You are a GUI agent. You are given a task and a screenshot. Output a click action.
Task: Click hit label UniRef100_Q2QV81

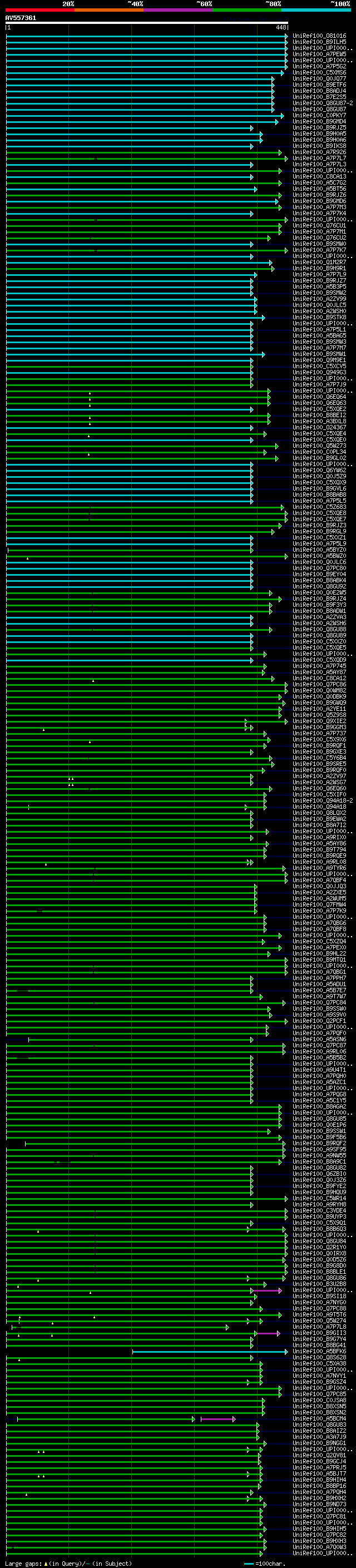(319, 1455)
